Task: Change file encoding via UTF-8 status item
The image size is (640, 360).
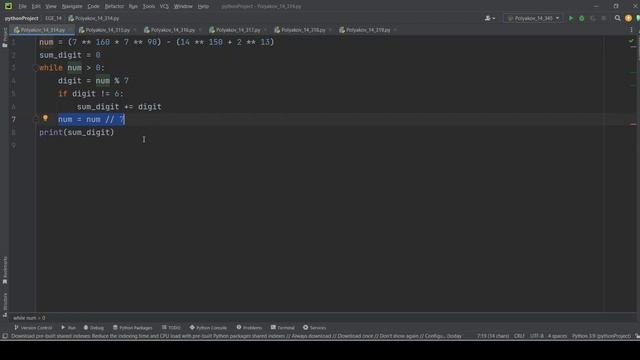Action: click(x=537, y=336)
